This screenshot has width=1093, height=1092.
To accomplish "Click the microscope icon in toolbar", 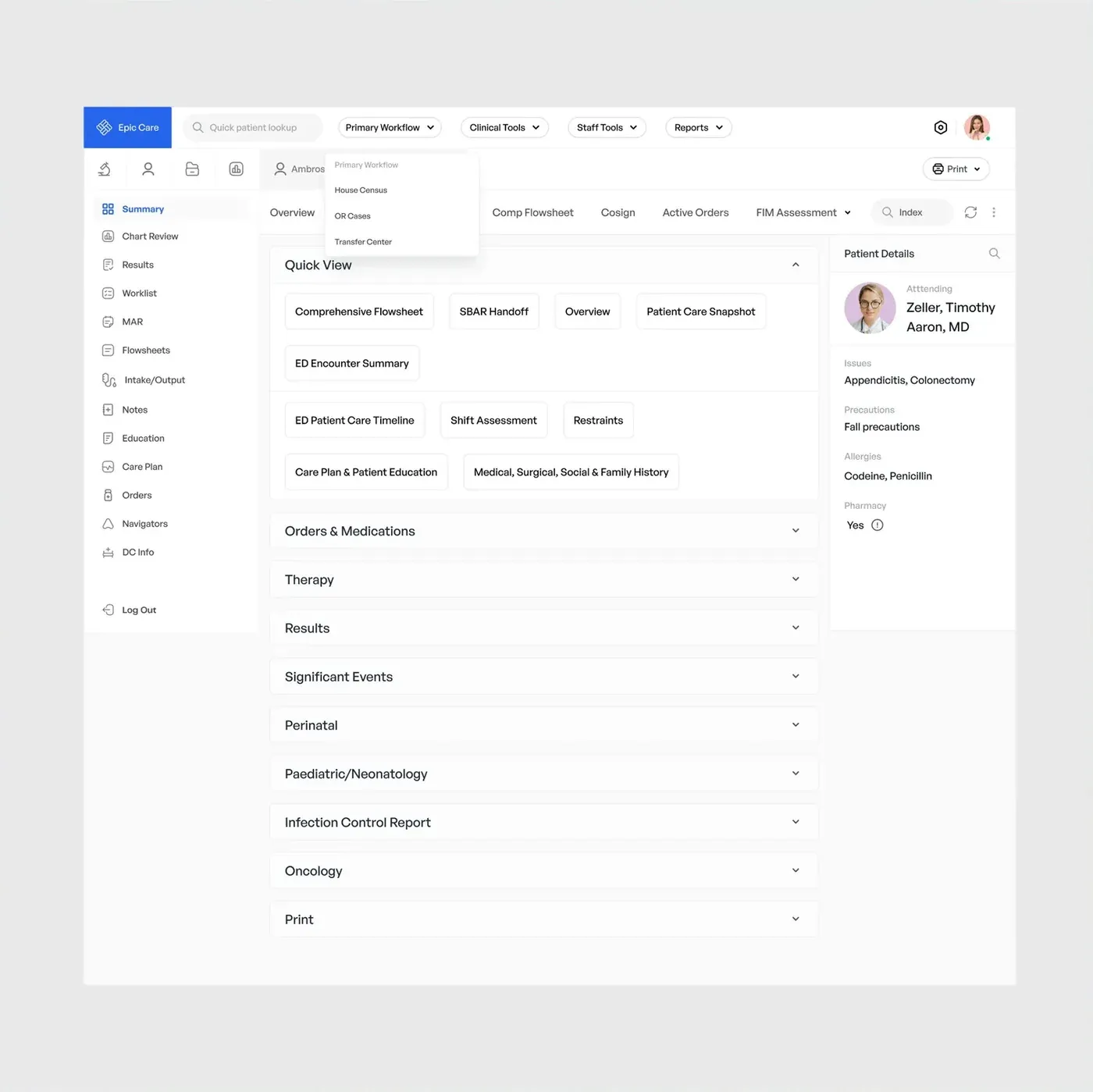I will (x=105, y=169).
